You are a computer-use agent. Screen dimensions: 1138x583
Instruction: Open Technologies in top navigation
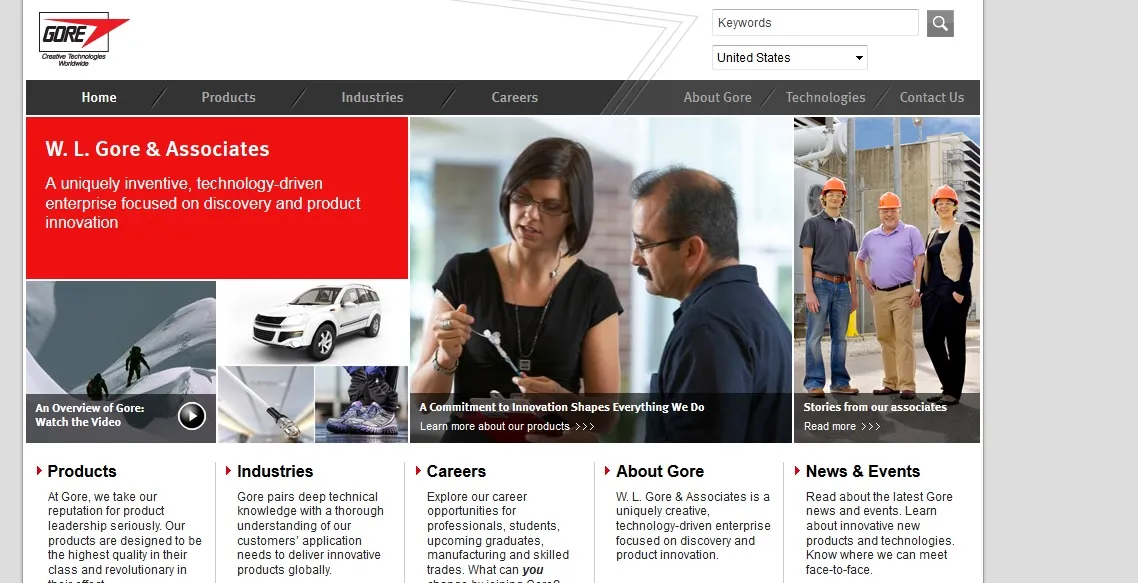point(825,97)
